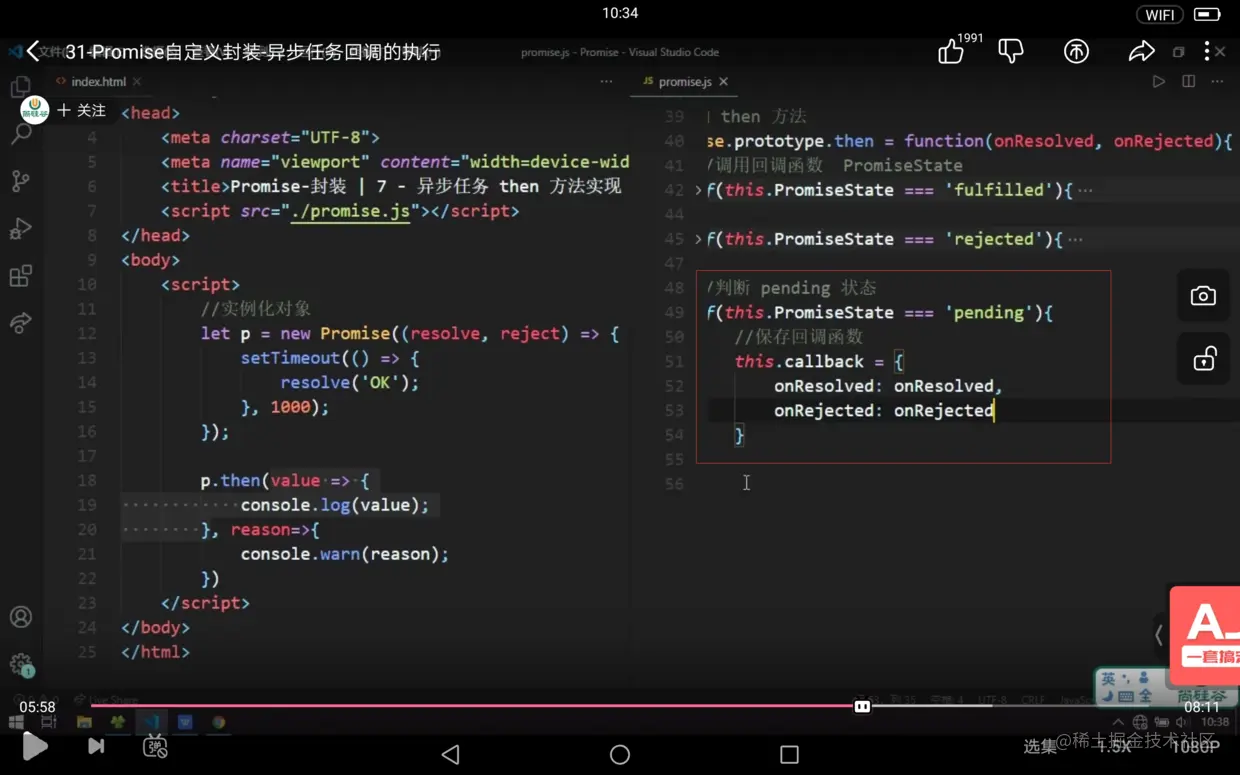Click 'this.callback' on line 51
The image size is (1240, 775).
point(799,362)
